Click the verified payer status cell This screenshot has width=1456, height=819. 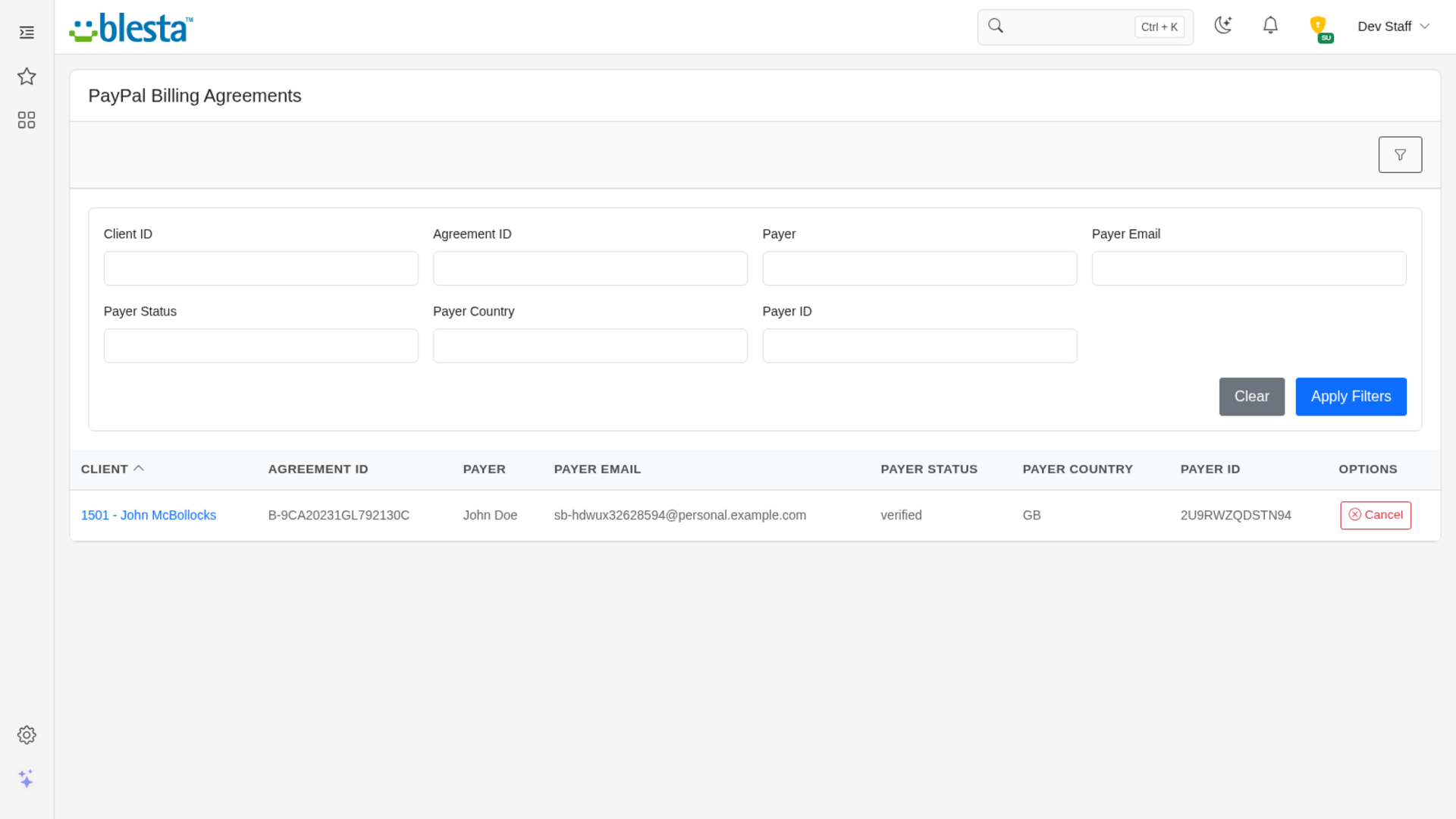(901, 515)
